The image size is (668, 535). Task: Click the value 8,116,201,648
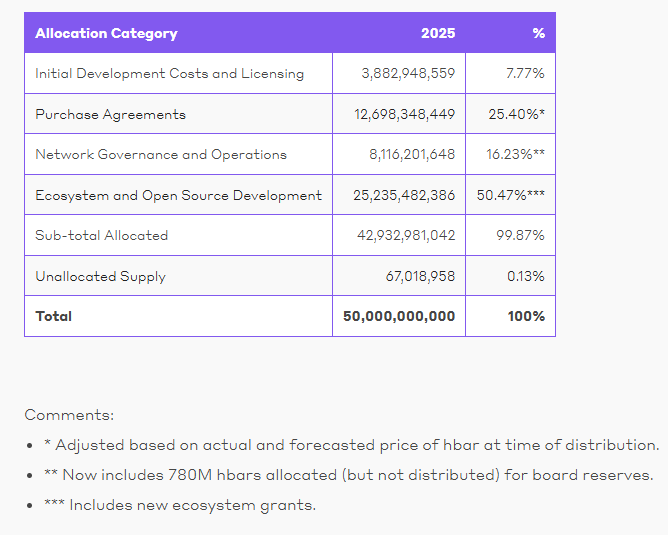point(412,154)
